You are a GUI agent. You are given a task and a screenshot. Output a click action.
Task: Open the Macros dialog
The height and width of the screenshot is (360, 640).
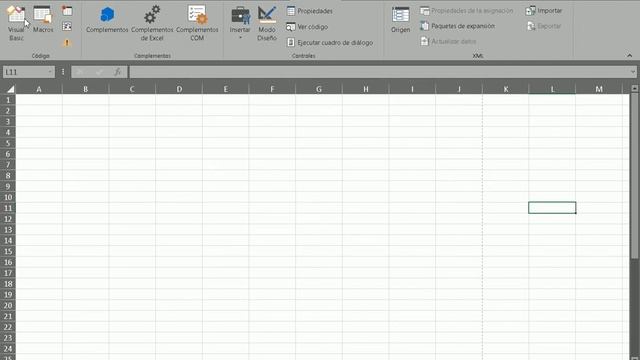(43, 20)
